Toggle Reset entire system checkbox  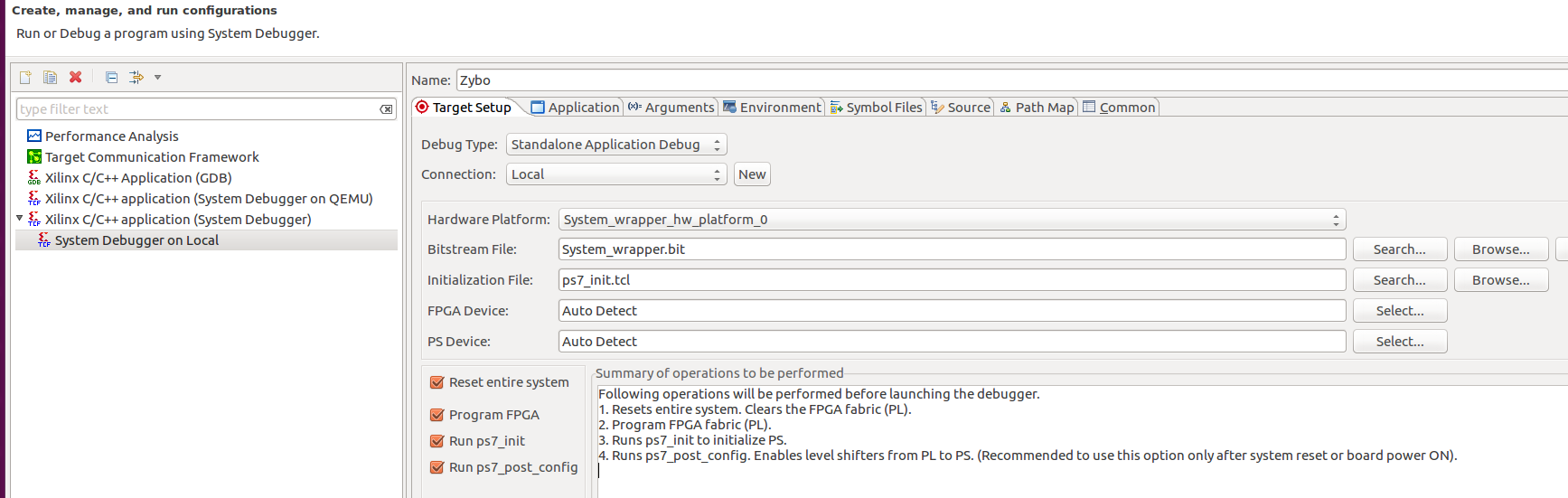[x=437, y=382]
